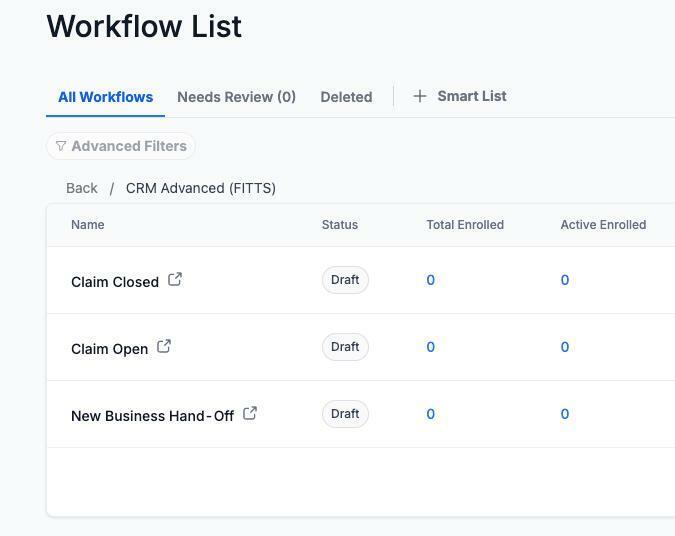This screenshot has height=536, width=675.
Task: Open the New Business Hand-Off workflow
Action: (152, 415)
